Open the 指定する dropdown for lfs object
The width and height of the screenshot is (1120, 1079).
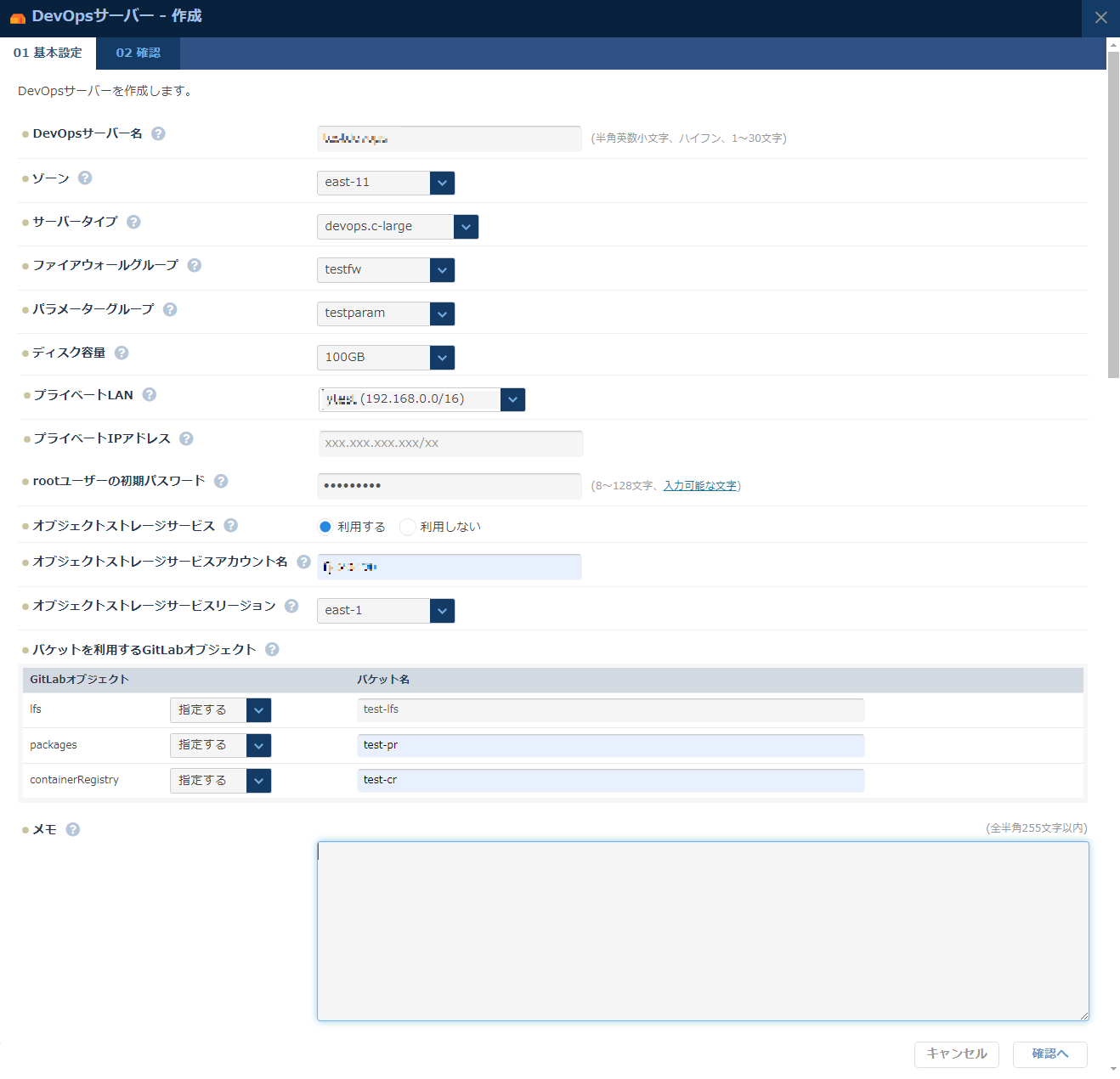pyautogui.click(x=258, y=709)
